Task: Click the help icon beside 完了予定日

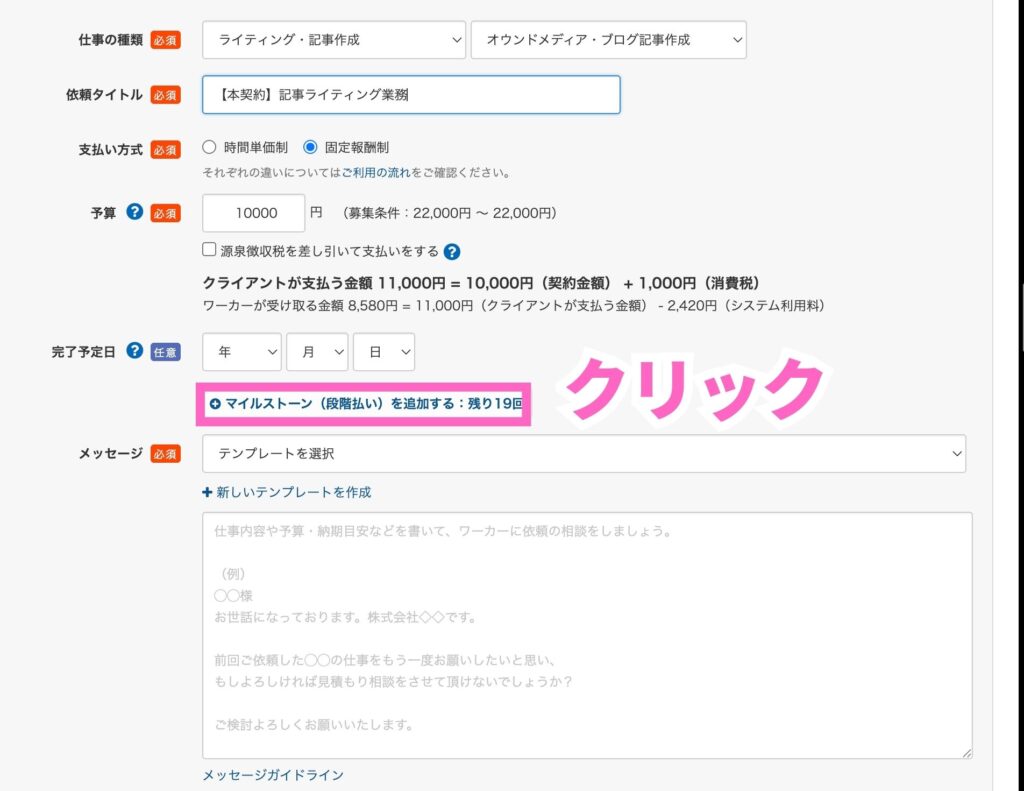Action: (x=135, y=351)
